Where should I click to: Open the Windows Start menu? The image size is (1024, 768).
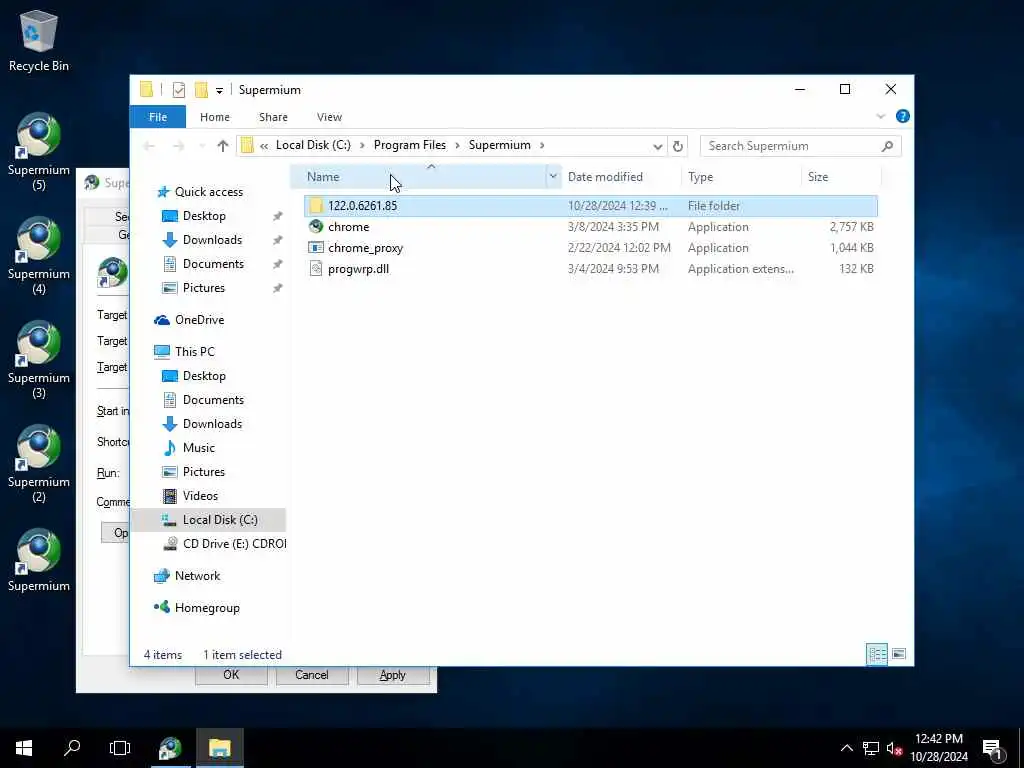pyautogui.click(x=24, y=748)
